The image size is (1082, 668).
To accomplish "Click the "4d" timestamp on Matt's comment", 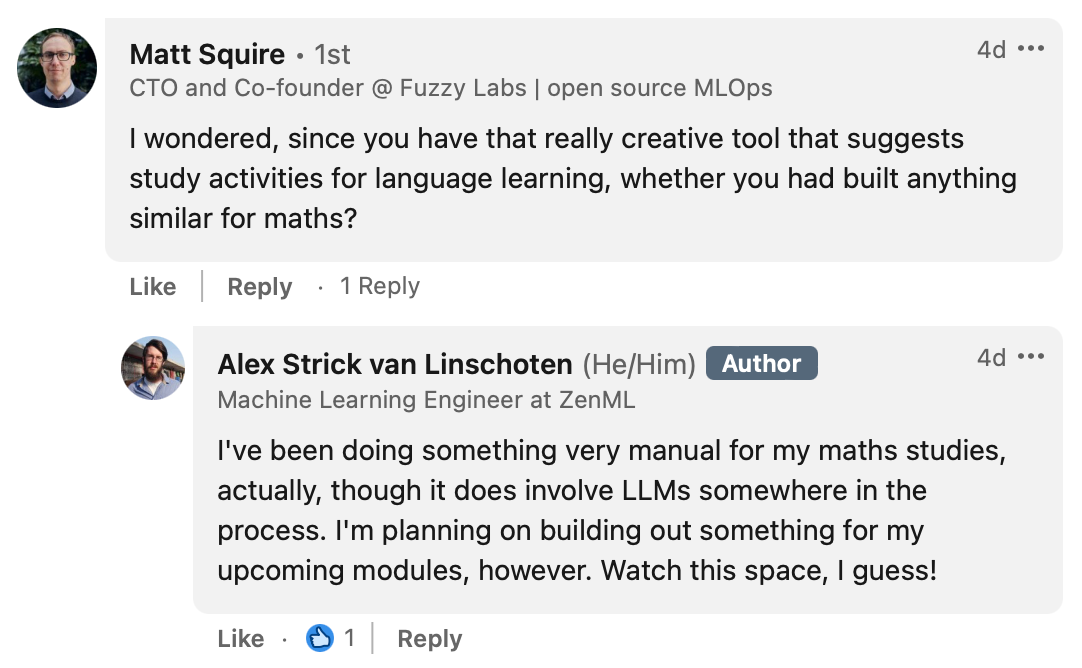I will (991, 49).
